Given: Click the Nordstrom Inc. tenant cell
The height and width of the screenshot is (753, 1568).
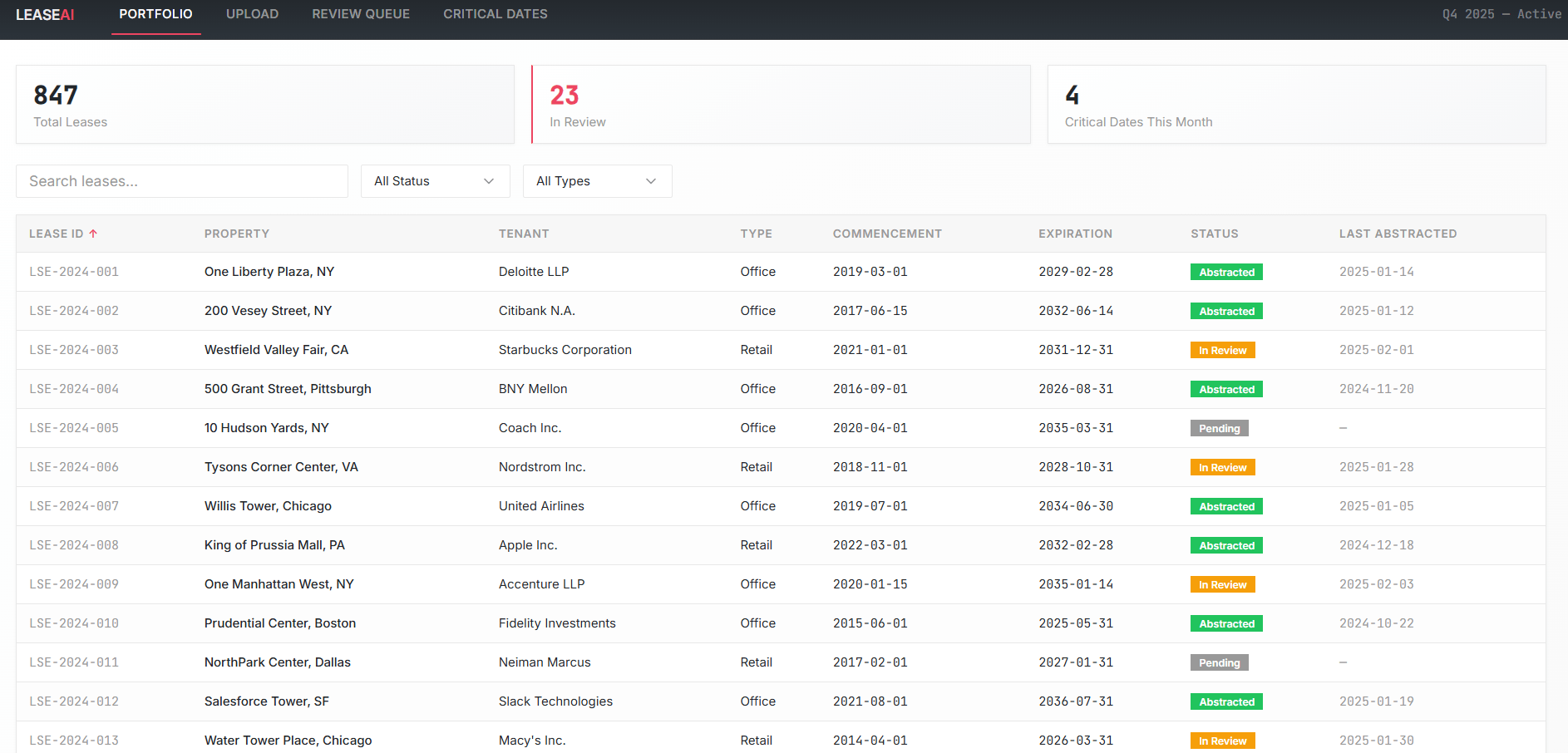Looking at the screenshot, I should pyautogui.click(x=542, y=467).
